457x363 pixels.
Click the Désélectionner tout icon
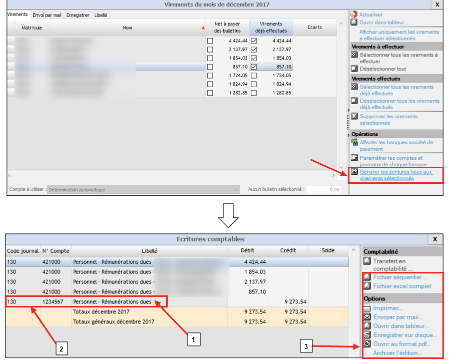pyautogui.click(x=355, y=69)
